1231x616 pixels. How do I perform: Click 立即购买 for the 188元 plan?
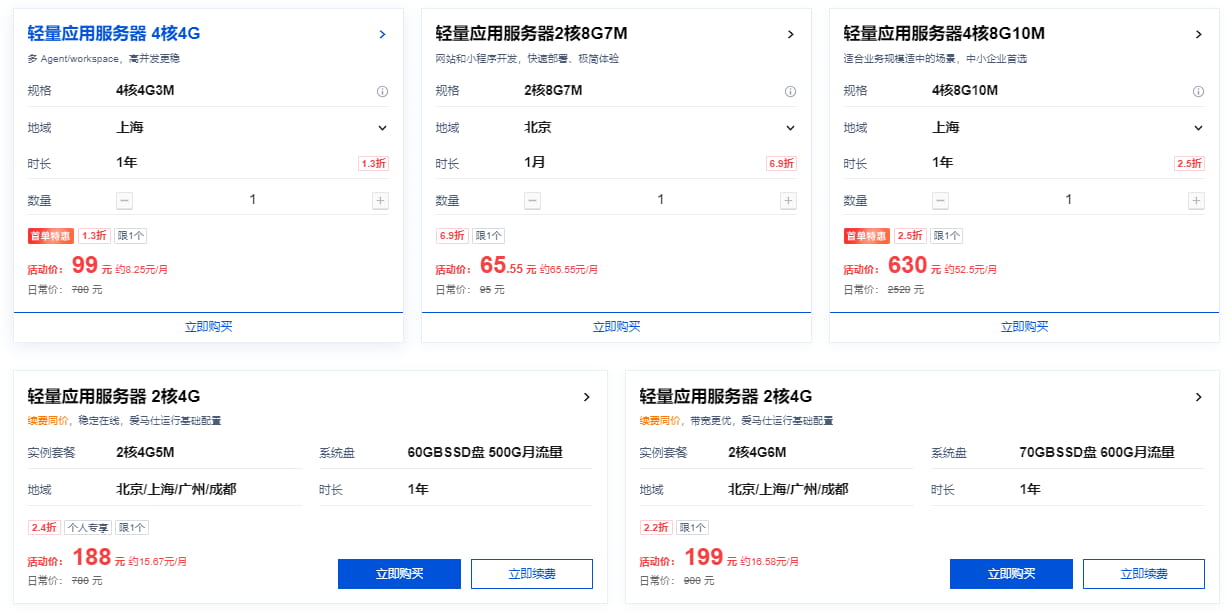[399, 574]
